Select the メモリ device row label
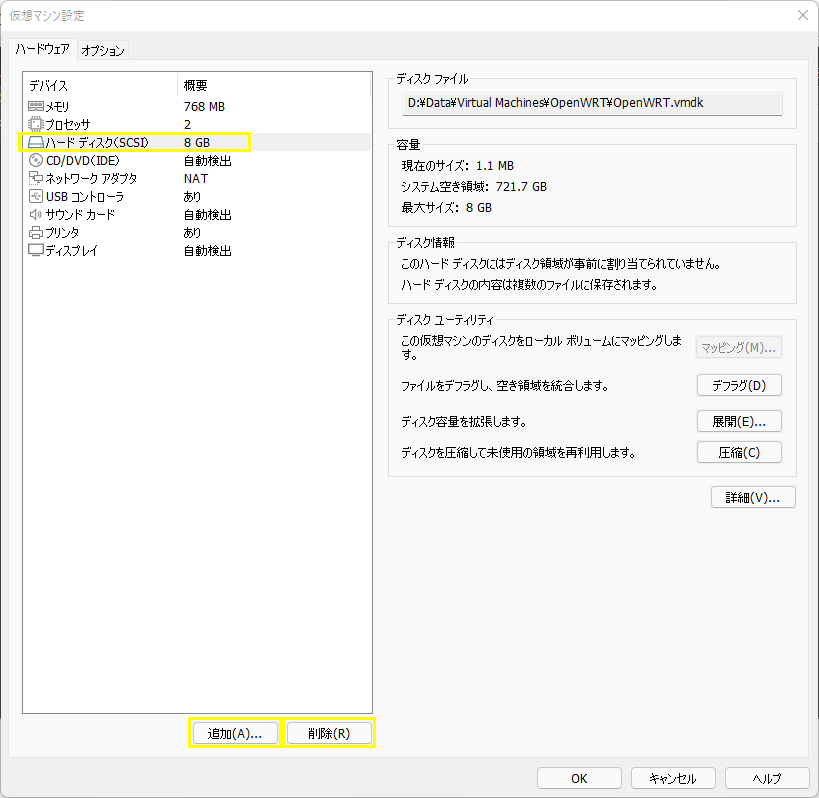819x798 pixels. (57, 107)
